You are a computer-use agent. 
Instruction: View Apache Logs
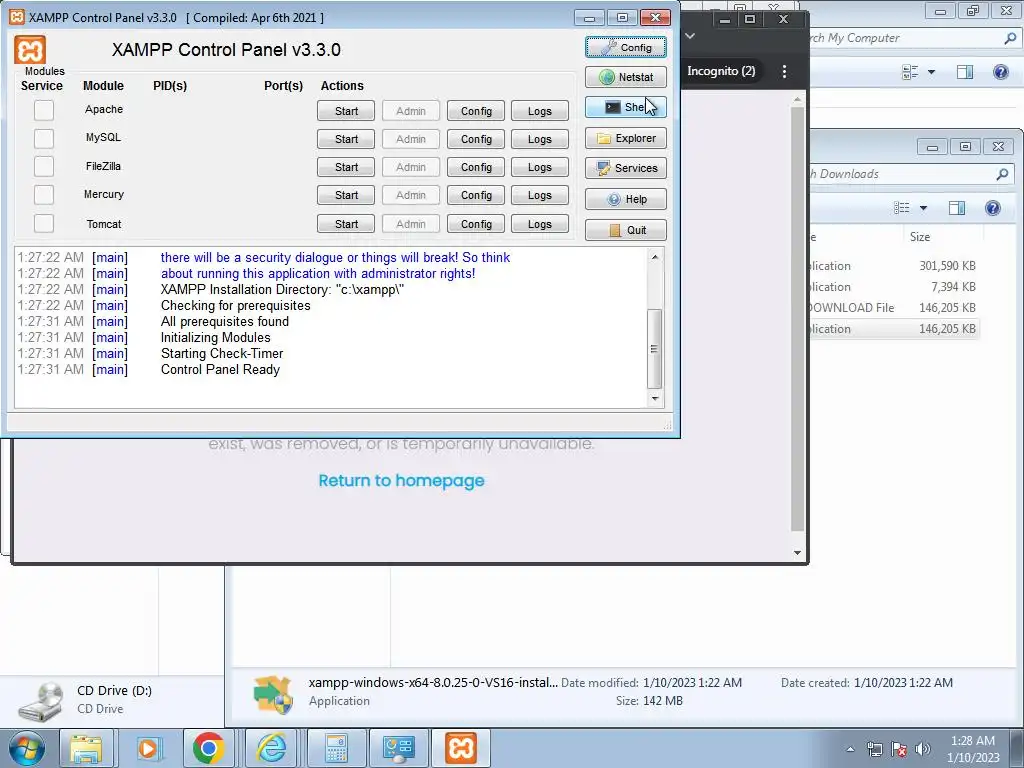tap(539, 111)
